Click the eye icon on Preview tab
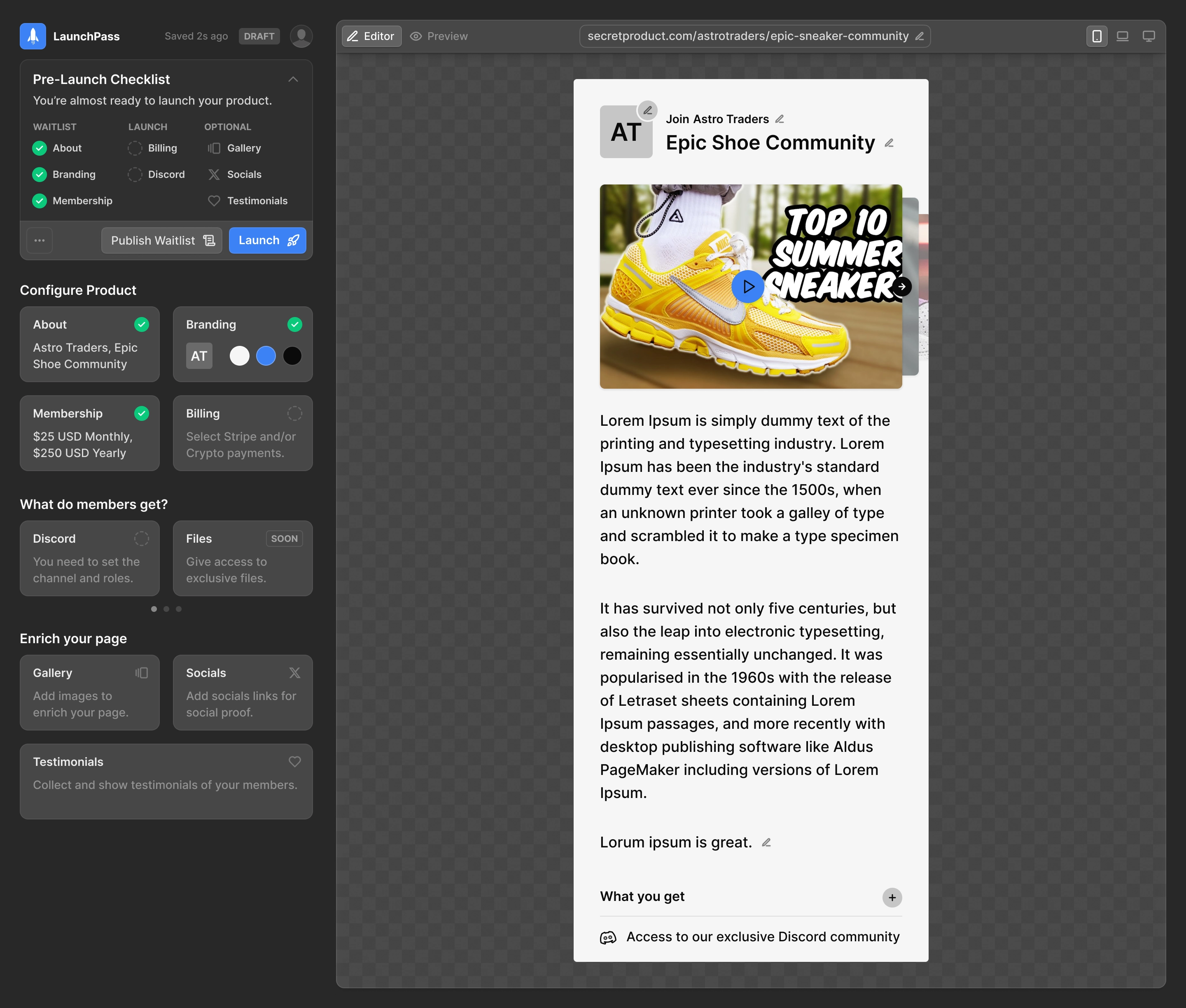Screen dimensions: 1186x1008 (416, 36)
